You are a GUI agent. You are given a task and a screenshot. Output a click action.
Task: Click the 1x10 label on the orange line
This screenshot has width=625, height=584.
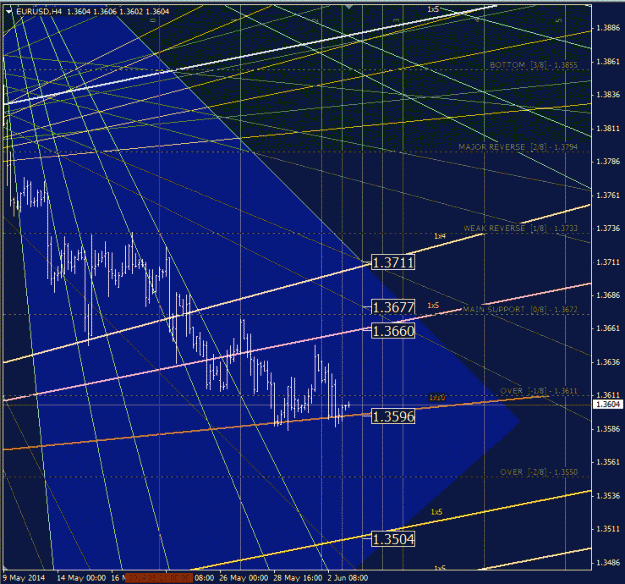[x=437, y=398]
